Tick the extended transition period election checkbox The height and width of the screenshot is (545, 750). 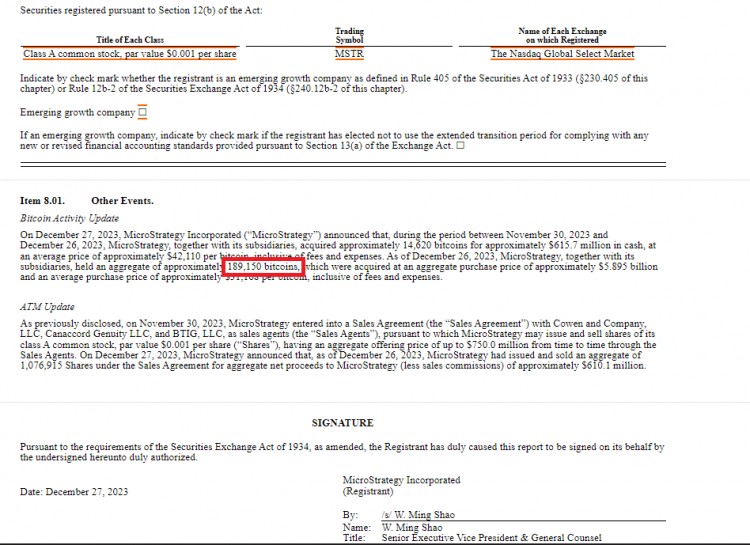460,146
